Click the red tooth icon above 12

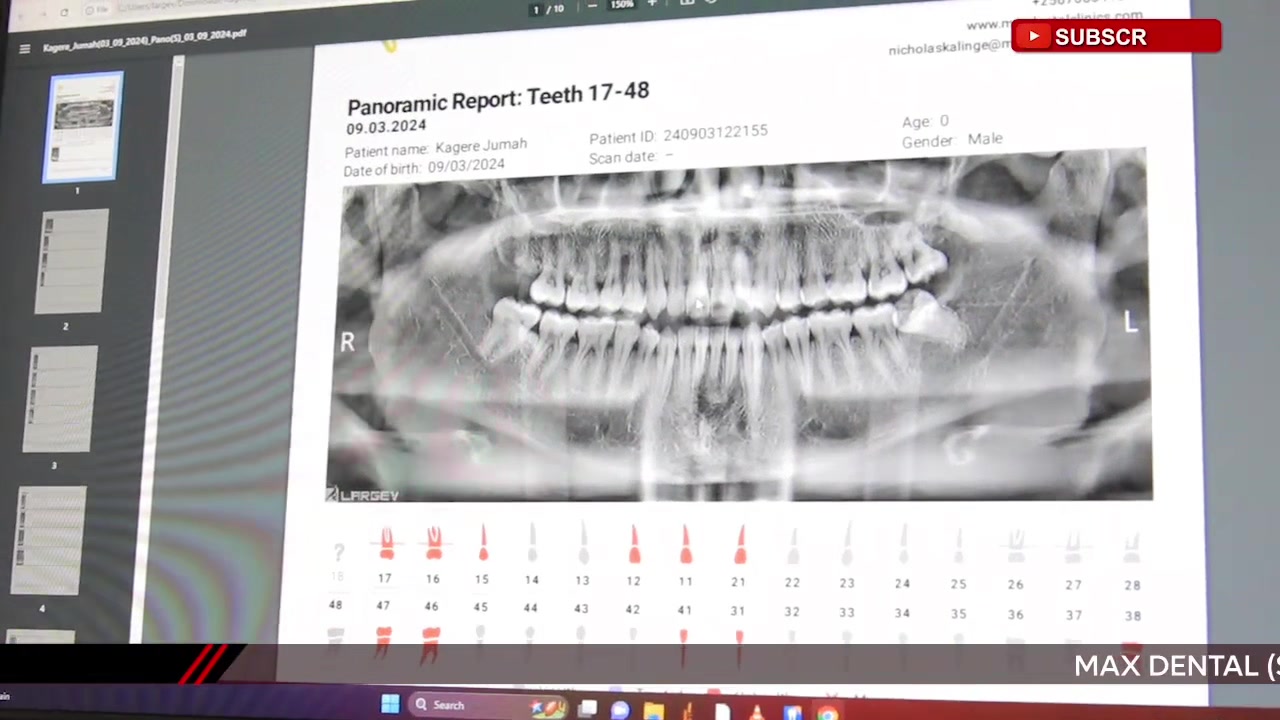click(x=634, y=546)
